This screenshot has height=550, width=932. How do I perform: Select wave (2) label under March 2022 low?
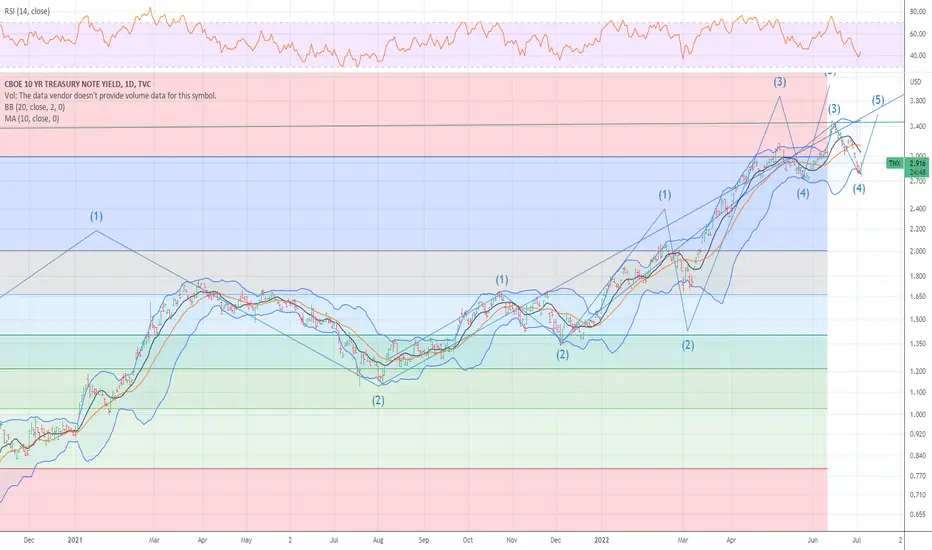point(688,345)
